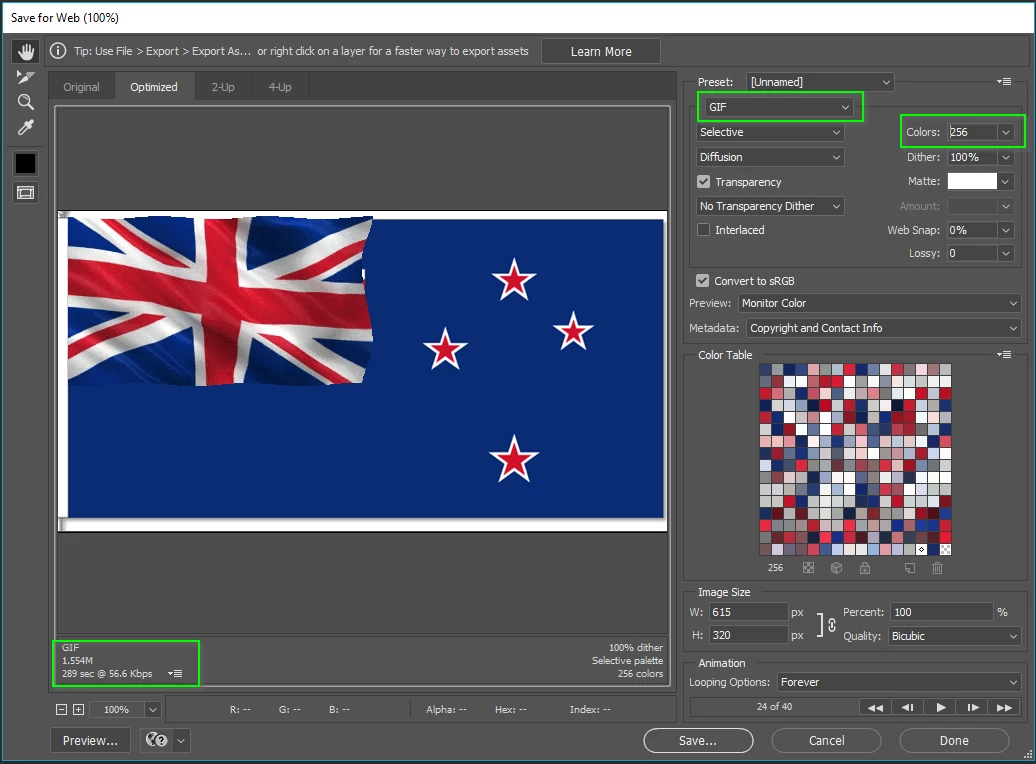Click shift colors to web palette icon
The image size is (1036, 764).
[x=836, y=568]
